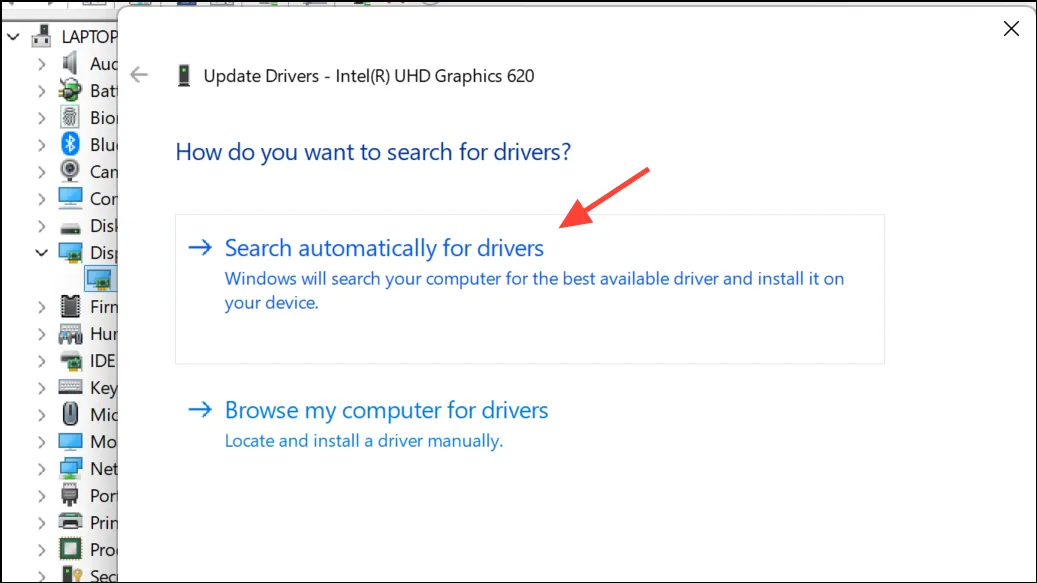Click the Display adapters category icon
The height and width of the screenshot is (583, 1037).
click(x=70, y=253)
